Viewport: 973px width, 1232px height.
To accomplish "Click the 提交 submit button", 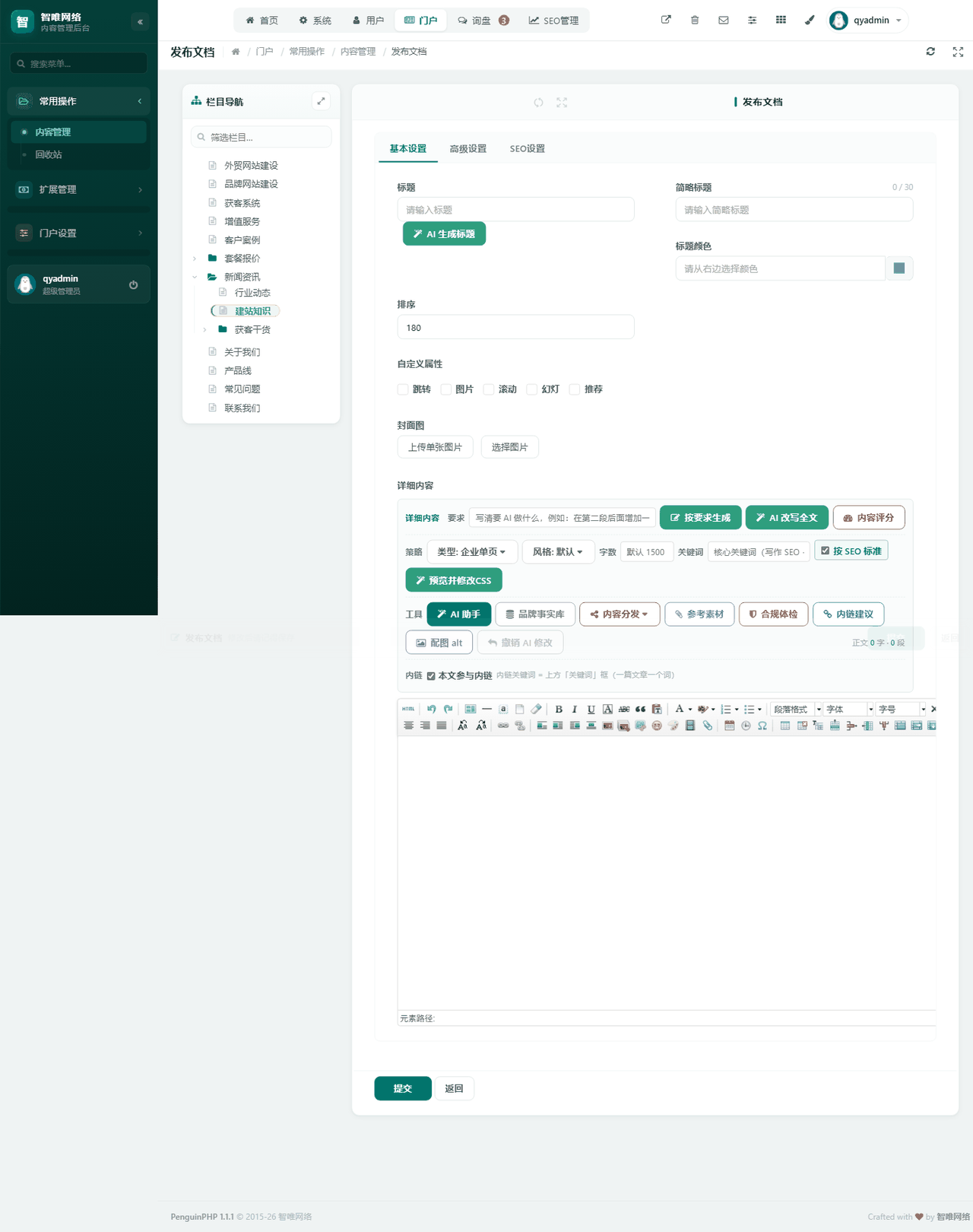I will point(403,1088).
